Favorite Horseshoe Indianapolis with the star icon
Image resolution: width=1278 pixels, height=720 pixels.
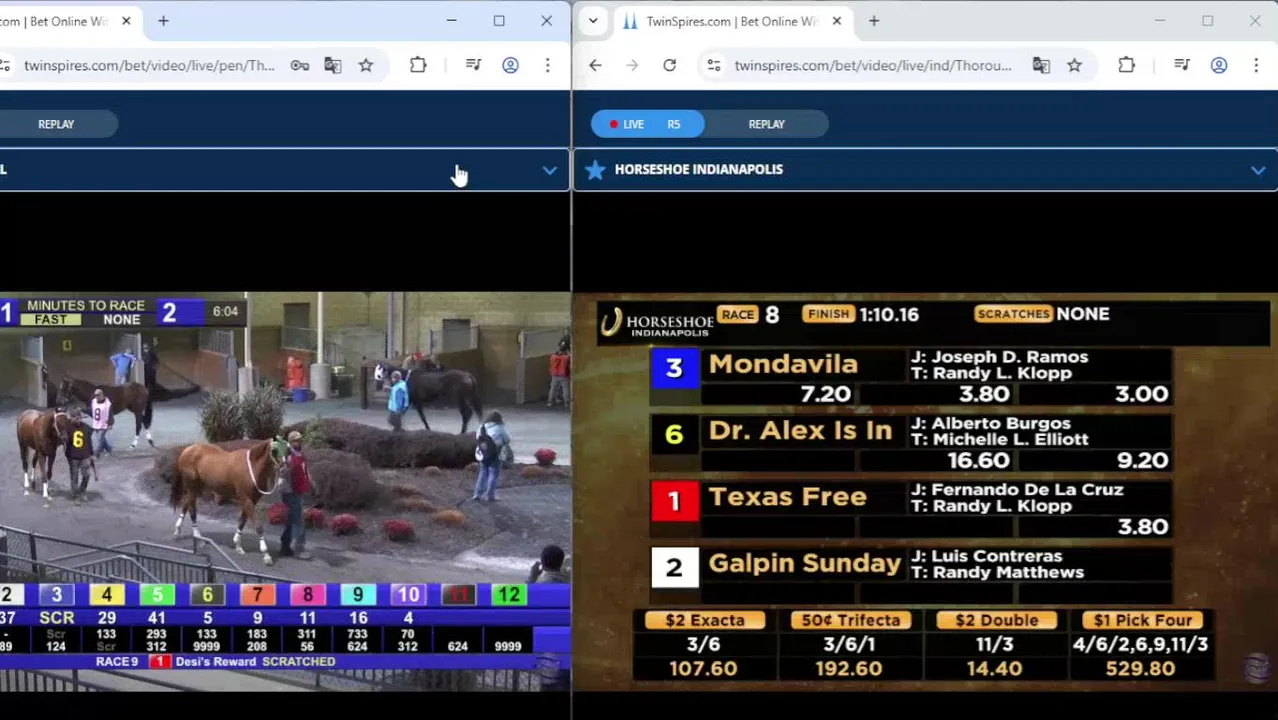pos(595,169)
